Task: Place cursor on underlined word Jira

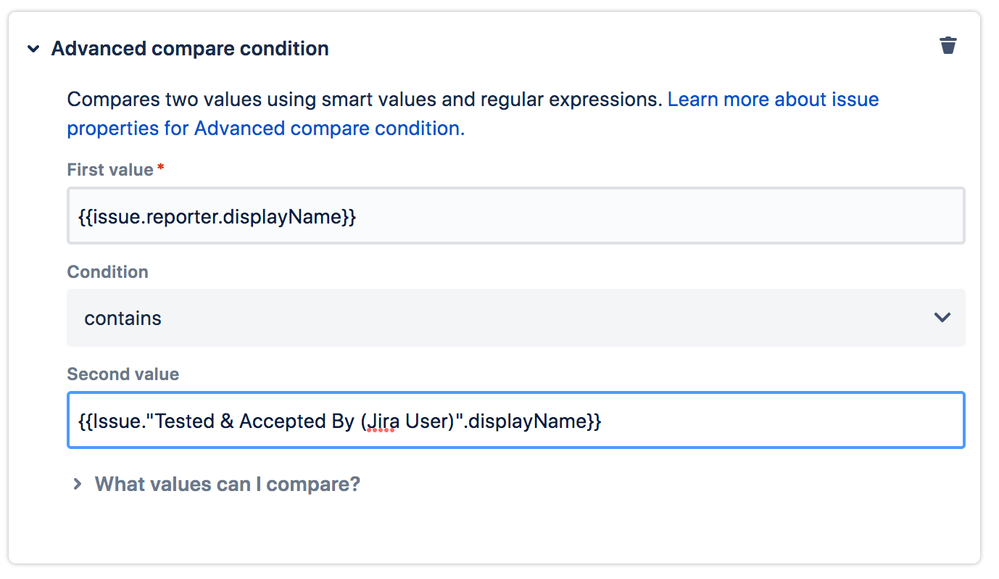Action: point(382,421)
